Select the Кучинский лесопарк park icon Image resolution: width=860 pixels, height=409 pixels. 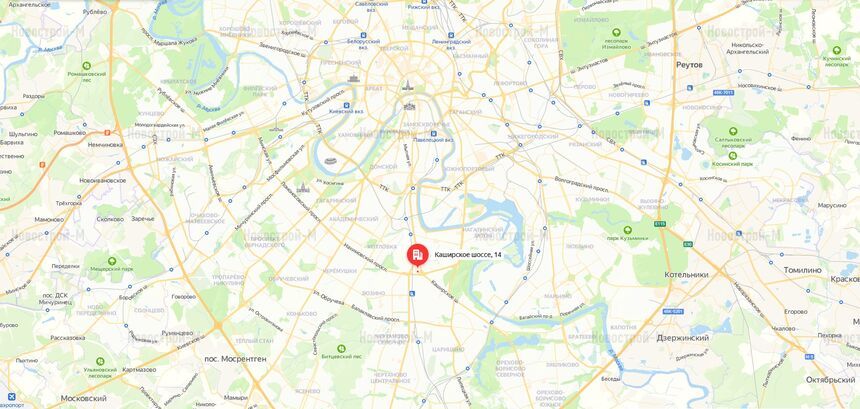coord(836,50)
